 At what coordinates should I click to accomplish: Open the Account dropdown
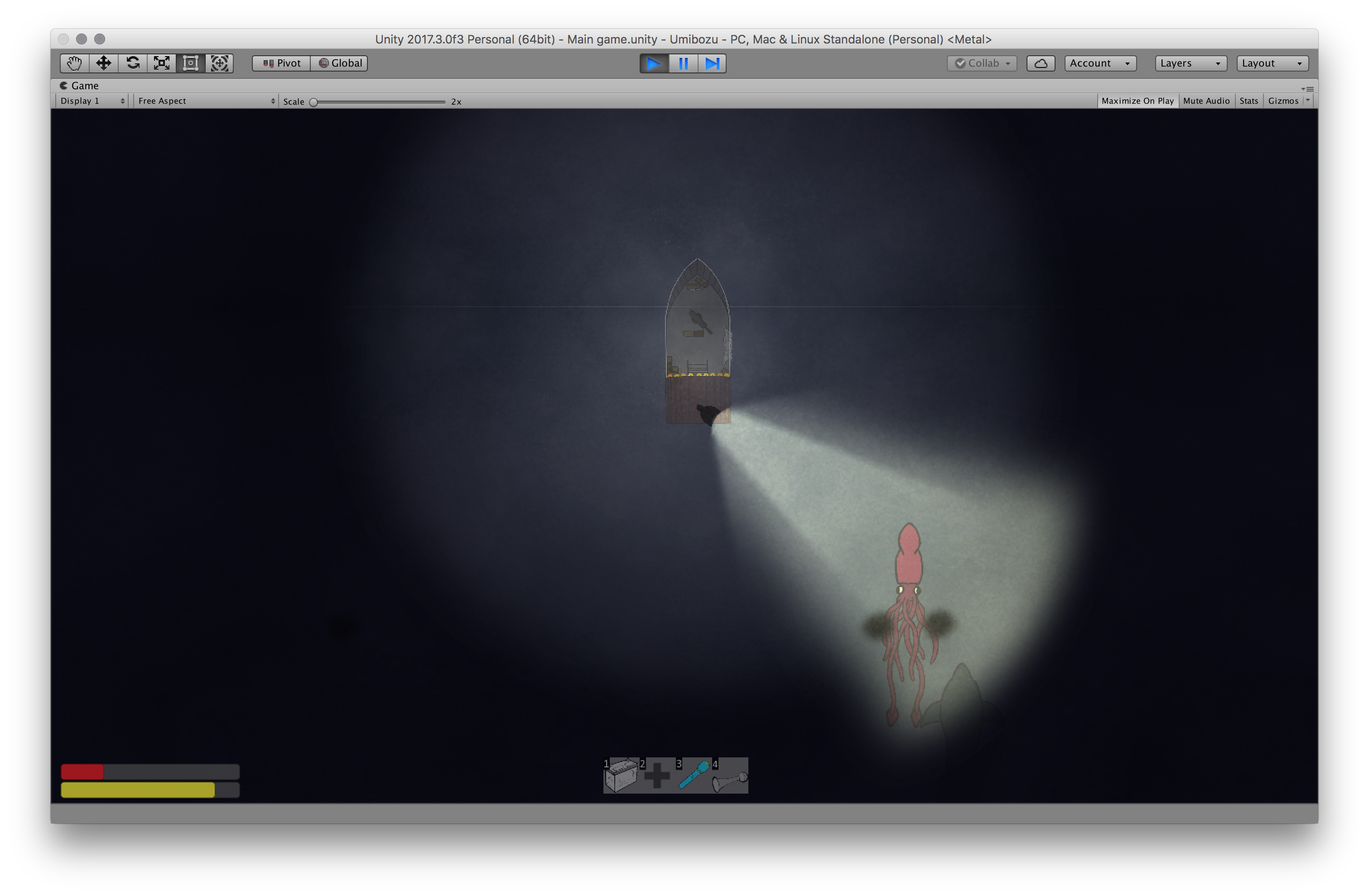tap(1099, 63)
